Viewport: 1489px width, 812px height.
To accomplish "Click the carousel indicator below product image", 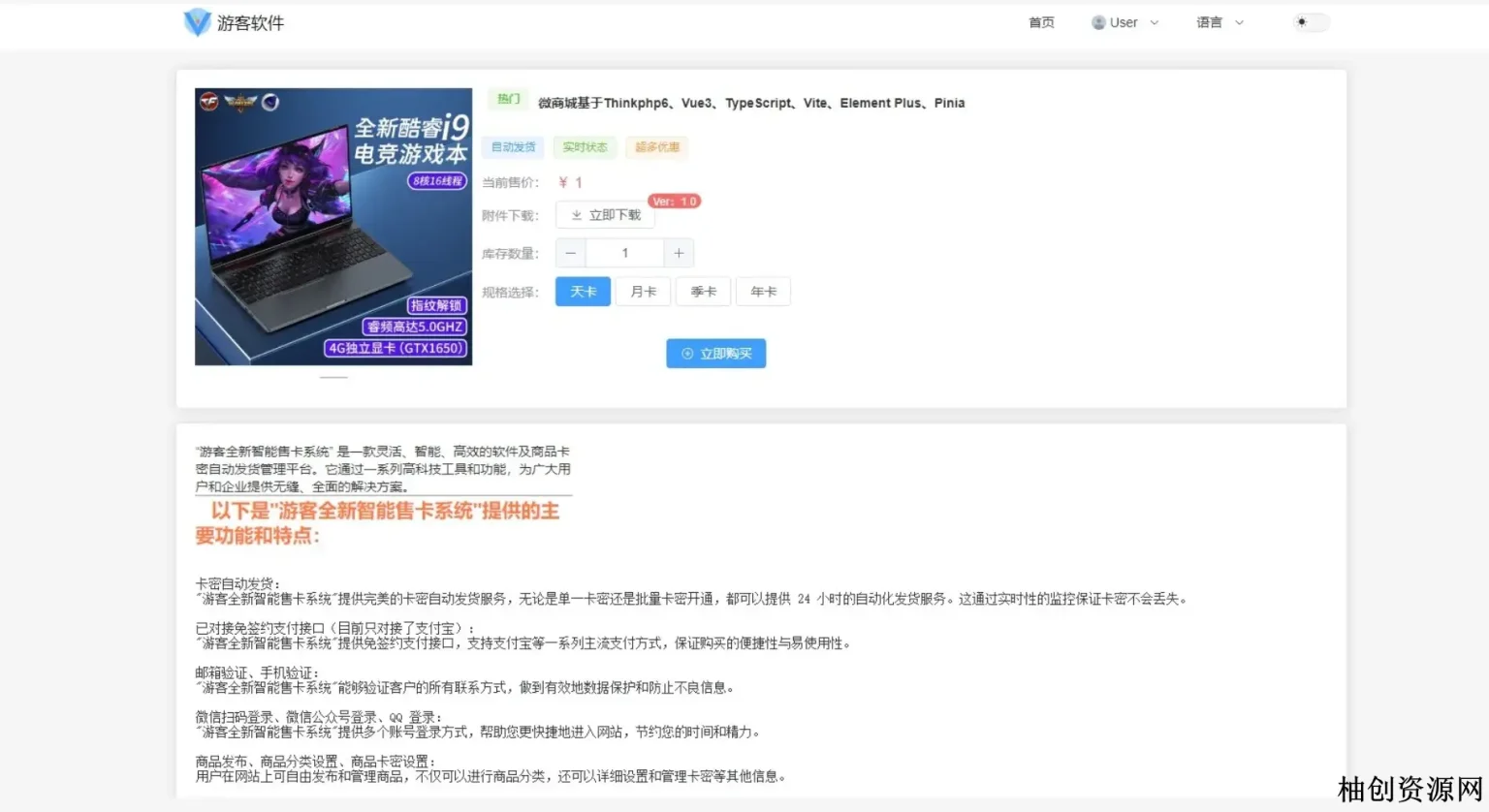I will pos(333,377).
